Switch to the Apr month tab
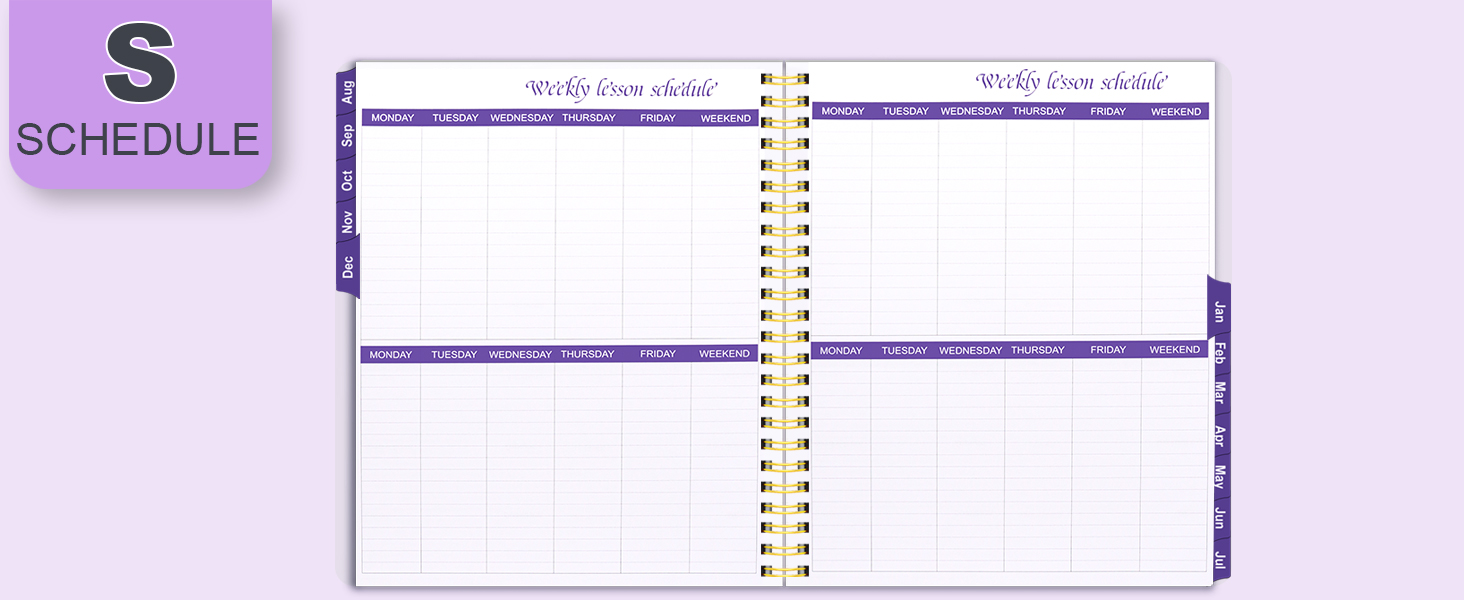The width and height of the screenshot is (1464, 600). [1220, 436]
